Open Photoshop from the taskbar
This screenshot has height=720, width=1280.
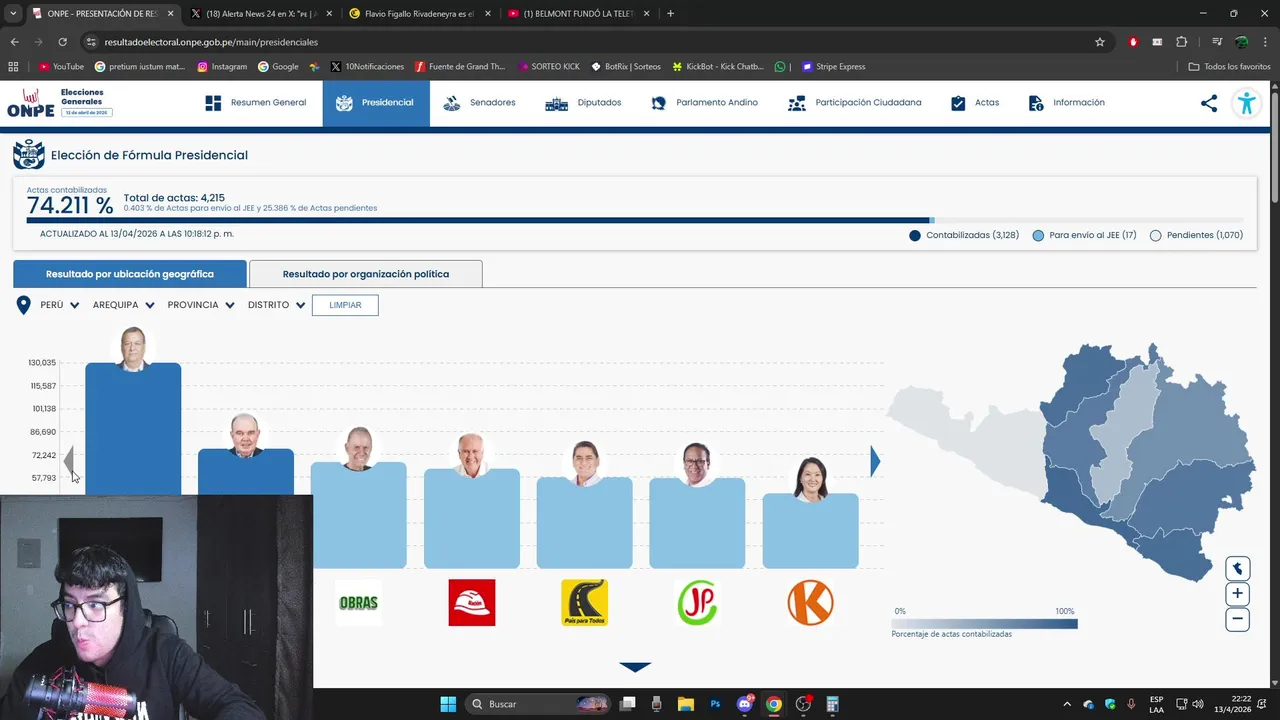(x=715, y=704)
